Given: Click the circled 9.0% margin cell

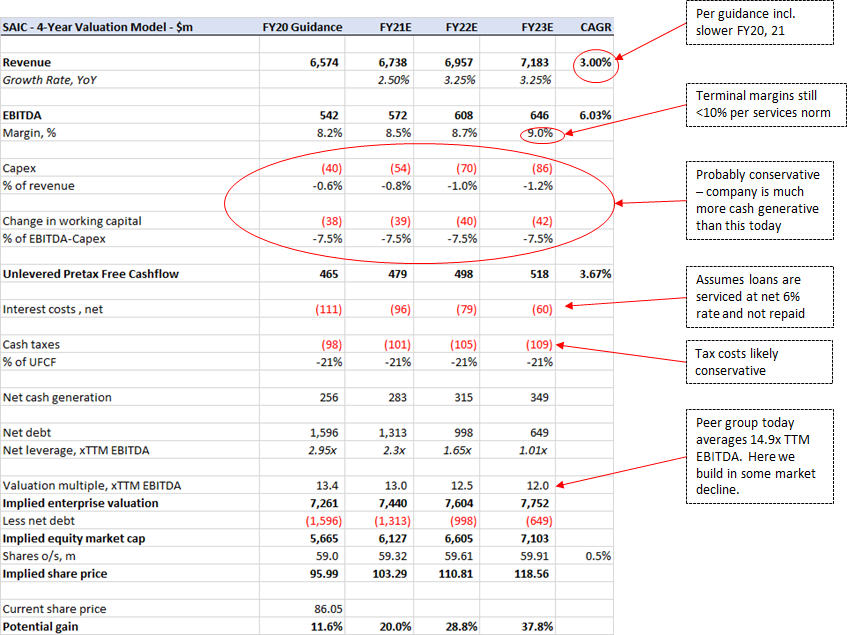Looking at the screenshot, I should [540, 133].
